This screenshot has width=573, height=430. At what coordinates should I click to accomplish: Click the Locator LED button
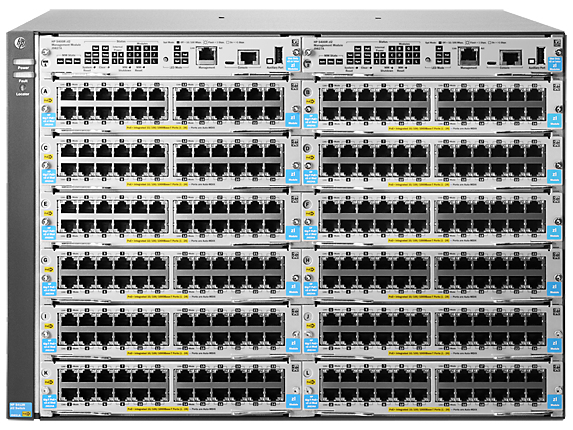tap(23, 88)
